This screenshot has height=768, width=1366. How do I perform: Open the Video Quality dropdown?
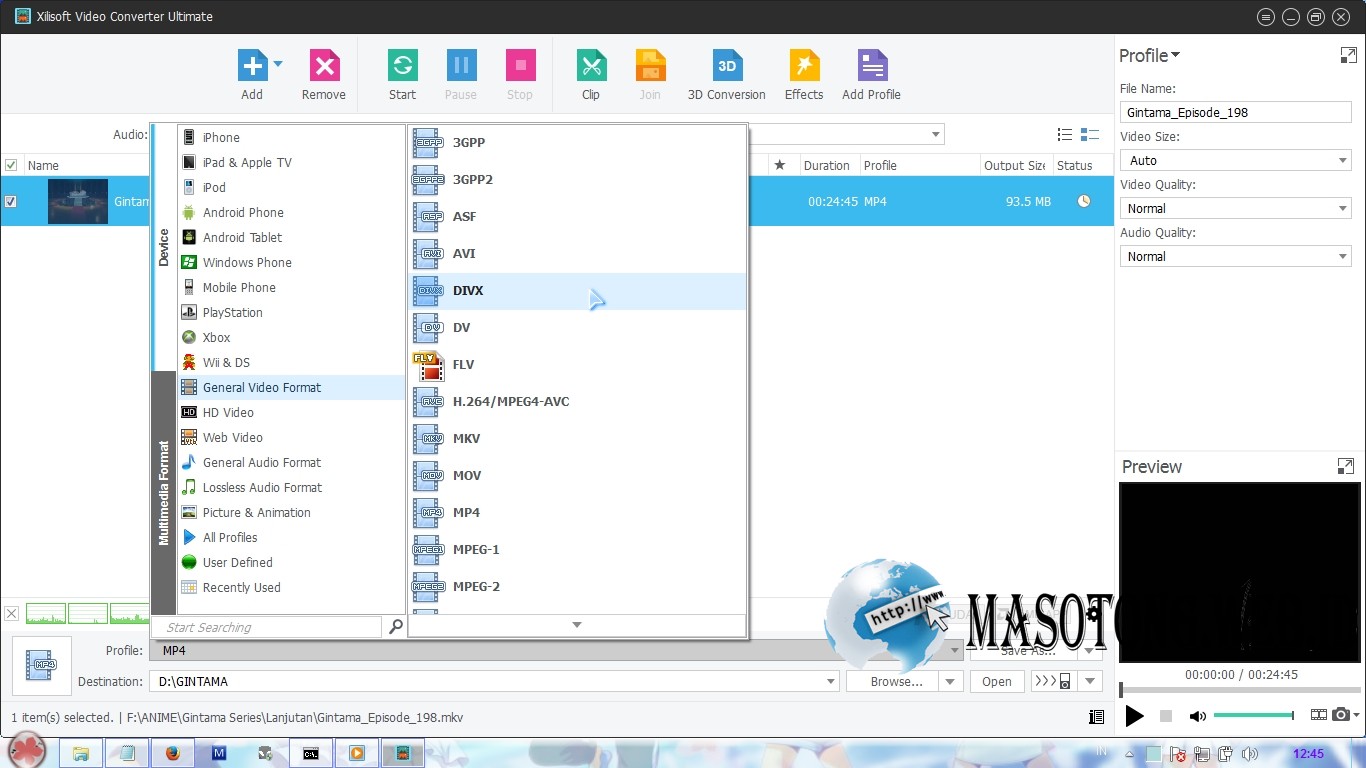click(1235, 208)
